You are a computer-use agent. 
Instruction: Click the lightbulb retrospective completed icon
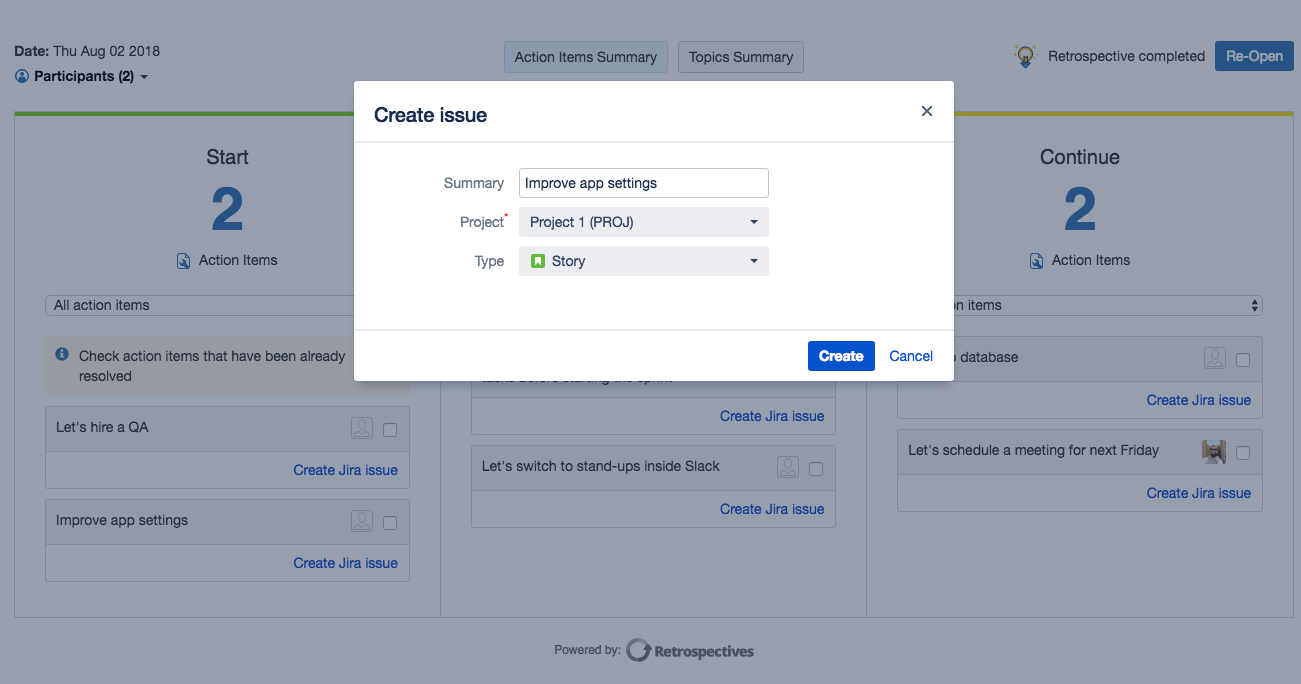point(1025,56)
